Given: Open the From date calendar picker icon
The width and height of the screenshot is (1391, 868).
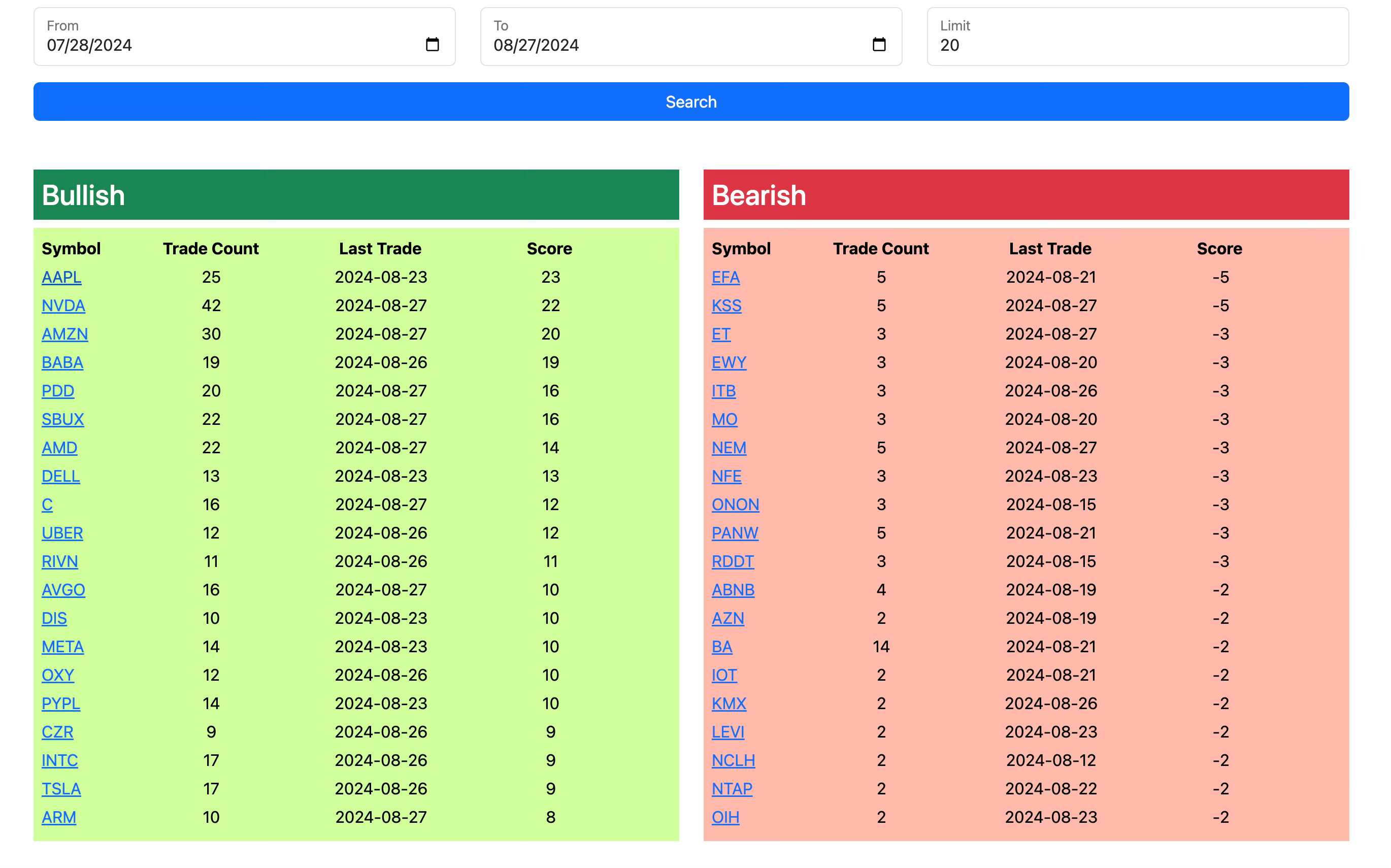Looking at the screenshot, I should [x=433, y=44].
